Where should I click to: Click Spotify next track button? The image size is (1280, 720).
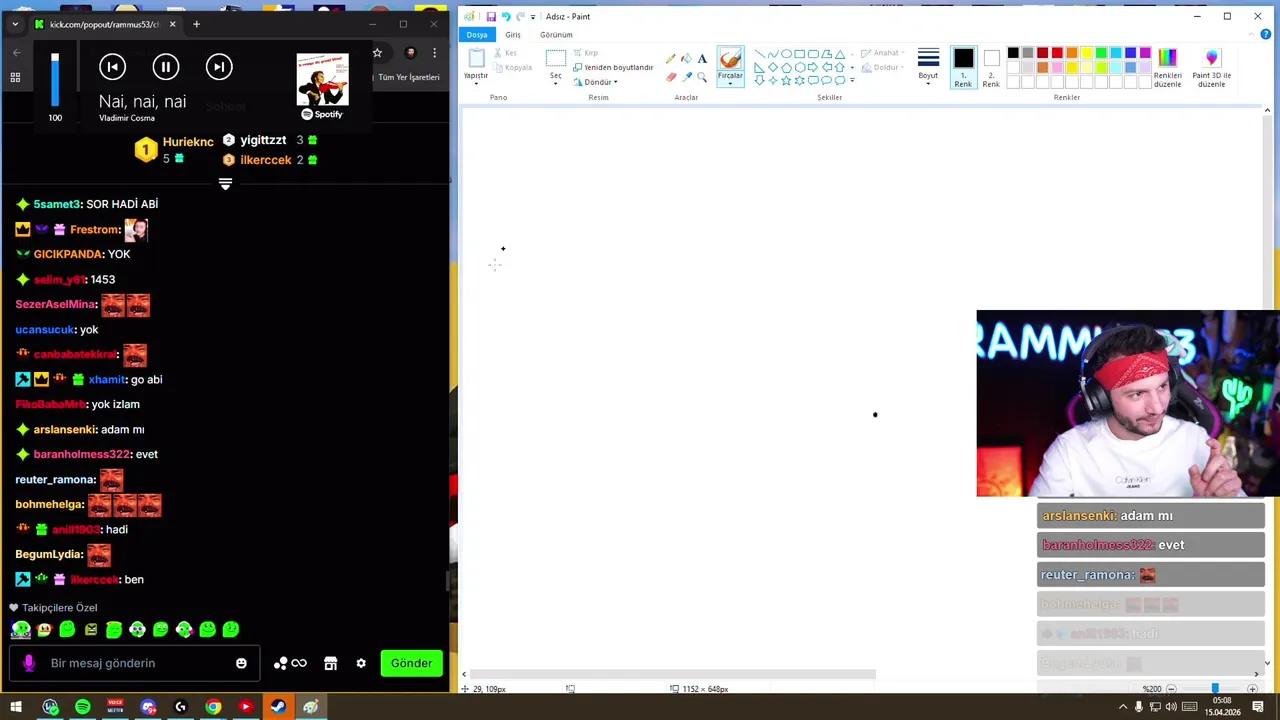tap(219, 67)
